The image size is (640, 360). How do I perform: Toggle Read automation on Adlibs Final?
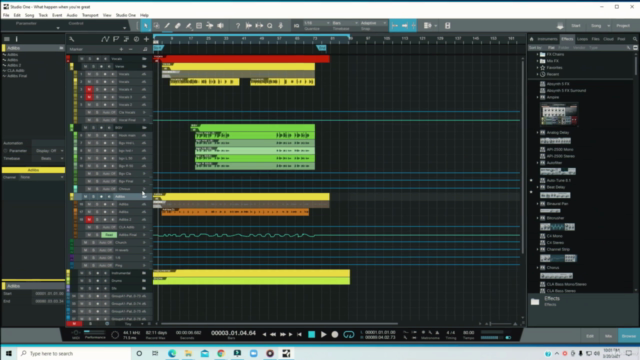pos(109,235)
